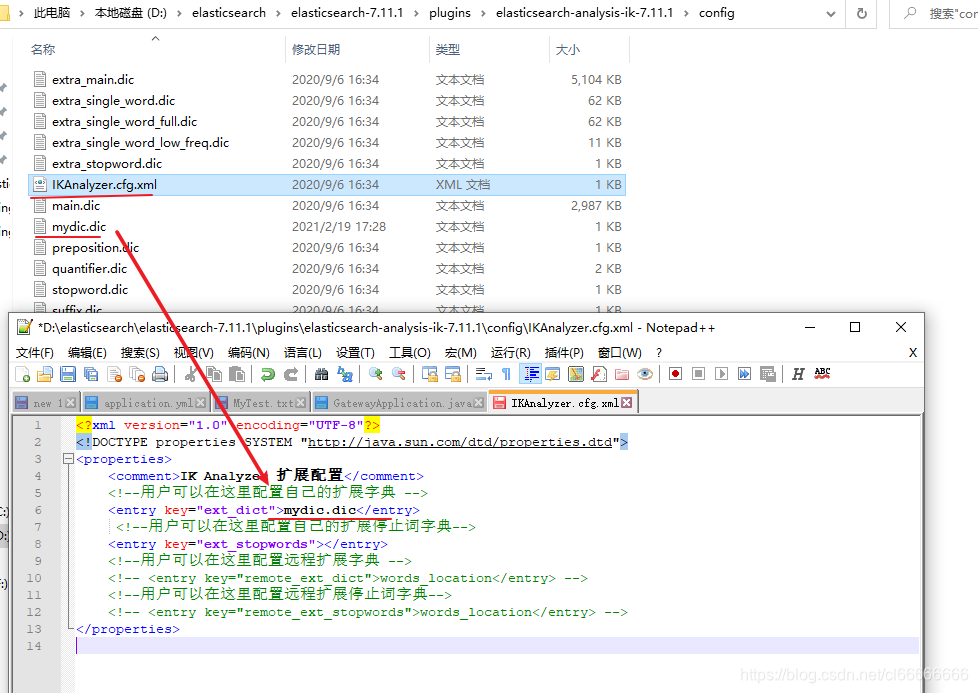Show the function list panel
The width and height of the screenshot is (978, 693).
(x=599, y=374)
